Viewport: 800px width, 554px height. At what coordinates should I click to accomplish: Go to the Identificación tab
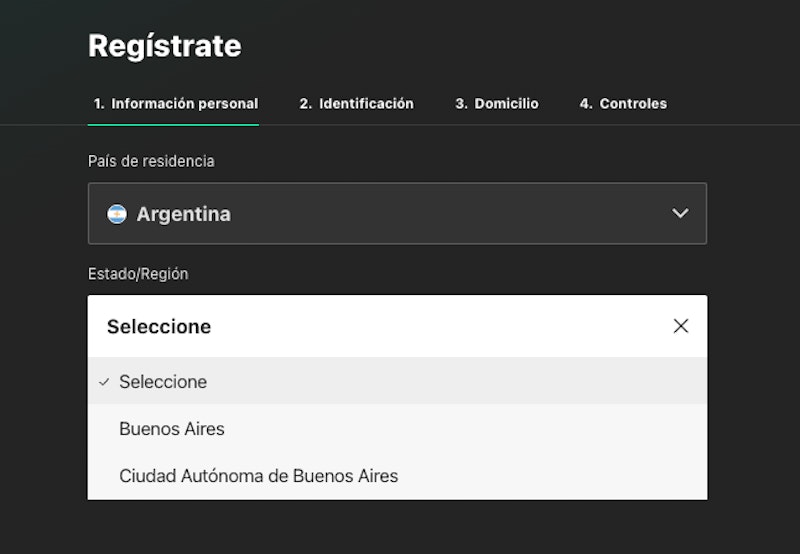pyautogui.click(x=357, y=104)
